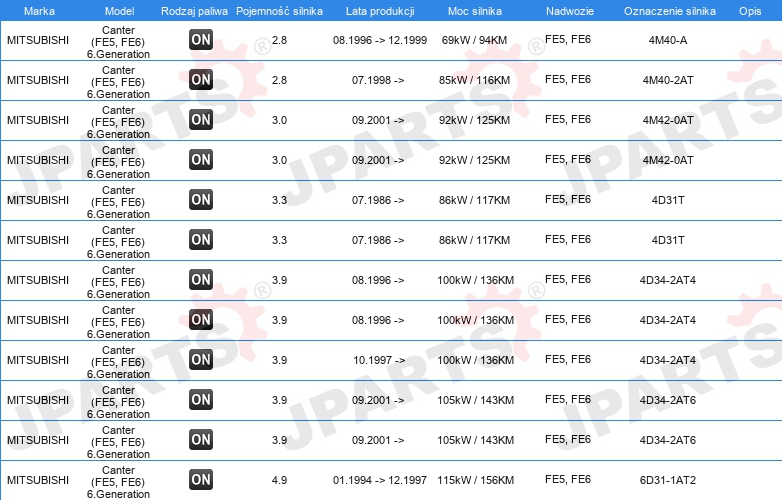Click FE5, FE6 body cell in 10.1997 row
Image resolution: width=782 pixels, height=500 pixels.
tap(568, 359)
